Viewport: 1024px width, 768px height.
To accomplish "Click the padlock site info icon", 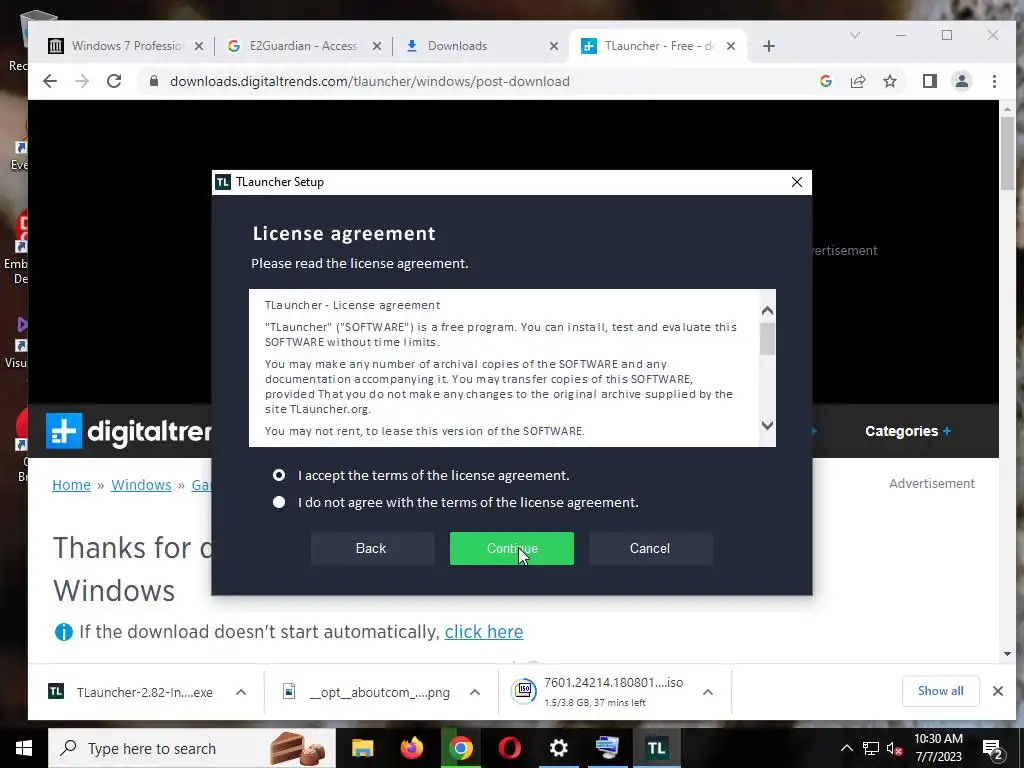I will click(154, 81).
